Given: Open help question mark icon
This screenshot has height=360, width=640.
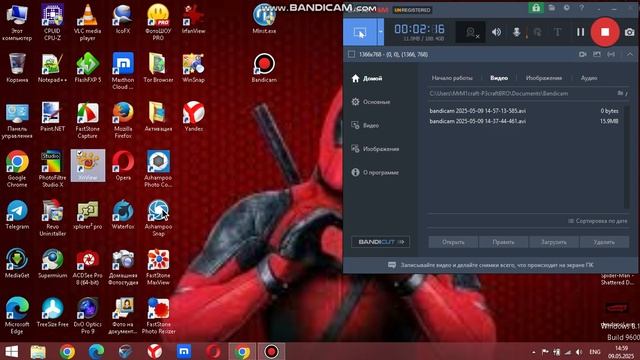Looking at the screenshot, I should [x=582, y=8].
